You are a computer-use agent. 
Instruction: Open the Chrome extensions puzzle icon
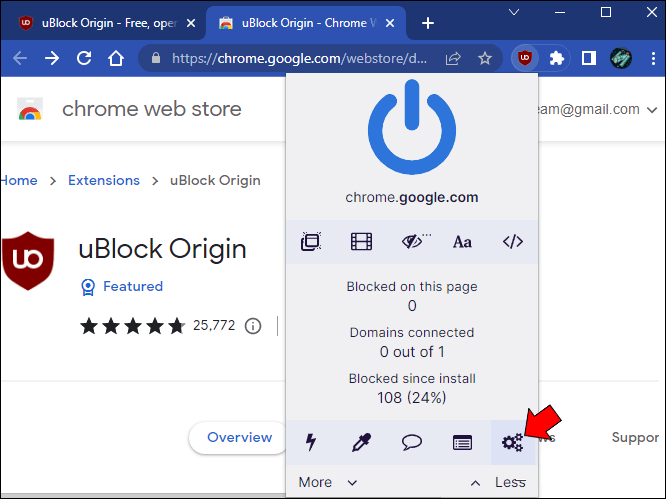556,58
